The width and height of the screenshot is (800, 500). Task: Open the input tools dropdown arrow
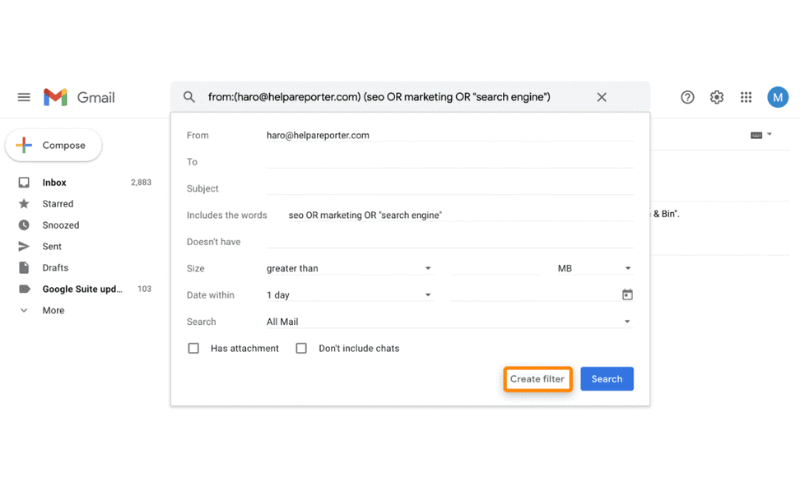pos(769,134)
